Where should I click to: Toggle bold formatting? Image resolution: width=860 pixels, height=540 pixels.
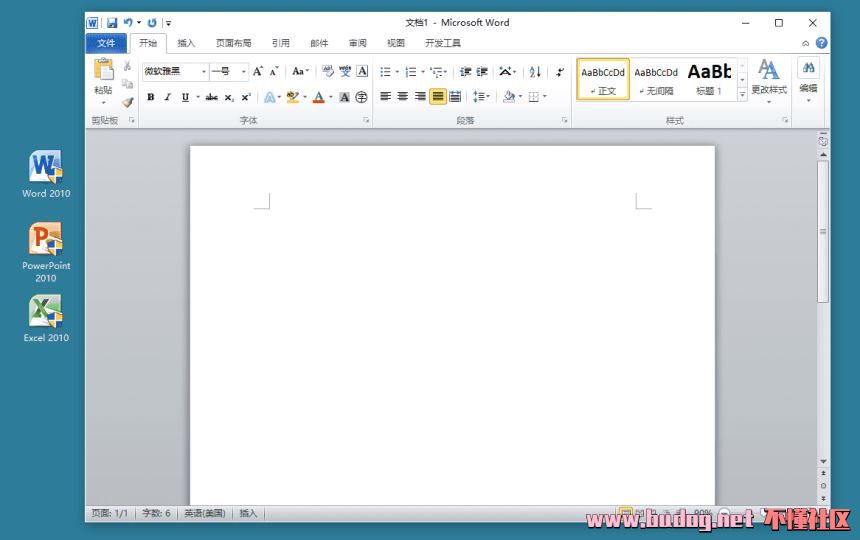(x=151, y=97)
